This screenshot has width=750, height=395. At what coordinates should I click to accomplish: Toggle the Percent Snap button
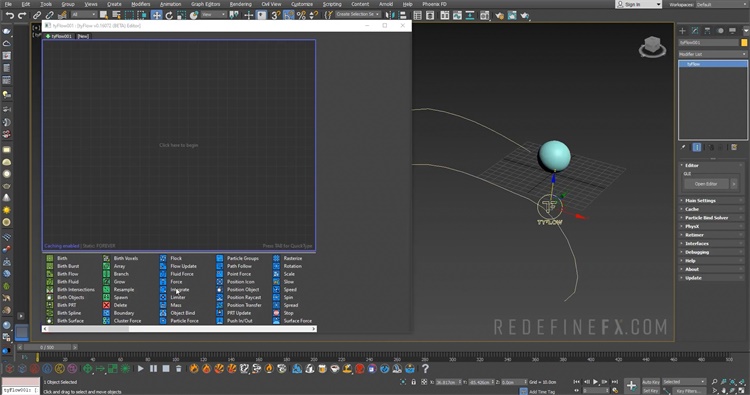[x=301, y=15]
